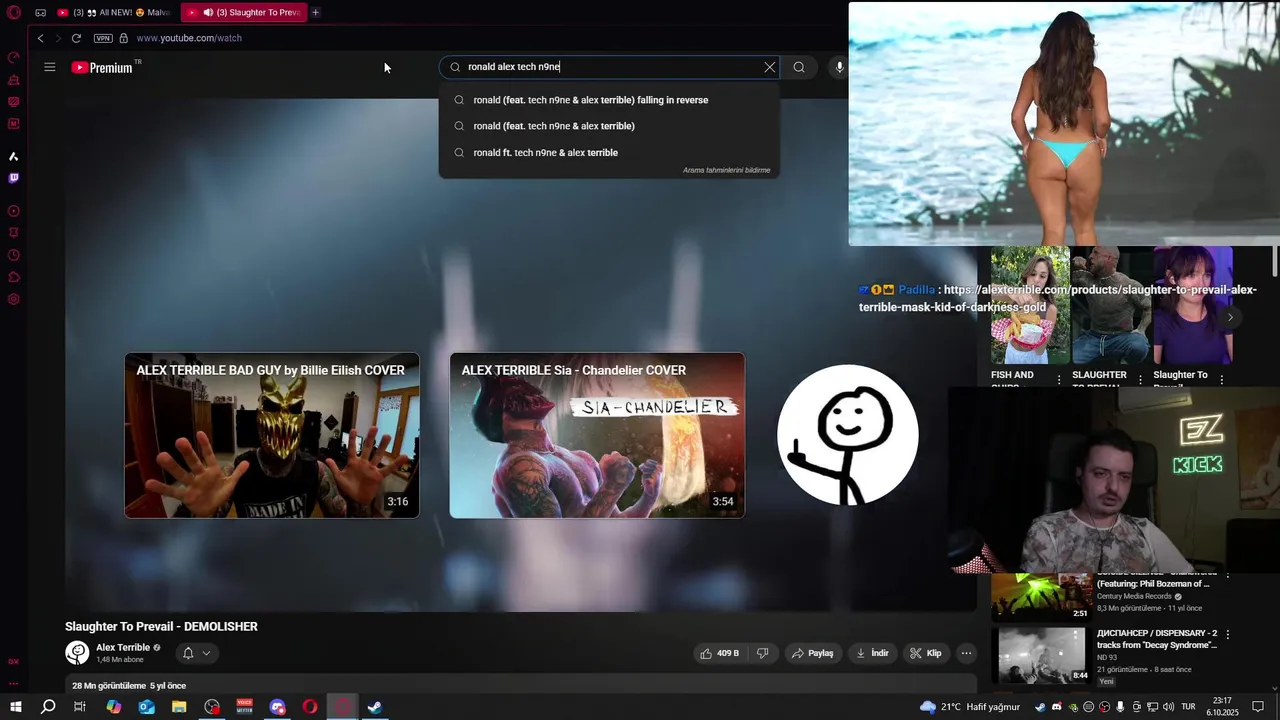The width and height of the screenshot is (1280, 720).
Task: Open the weather widget '21°C Hafif yağmur'
Action: click(970, 707)
